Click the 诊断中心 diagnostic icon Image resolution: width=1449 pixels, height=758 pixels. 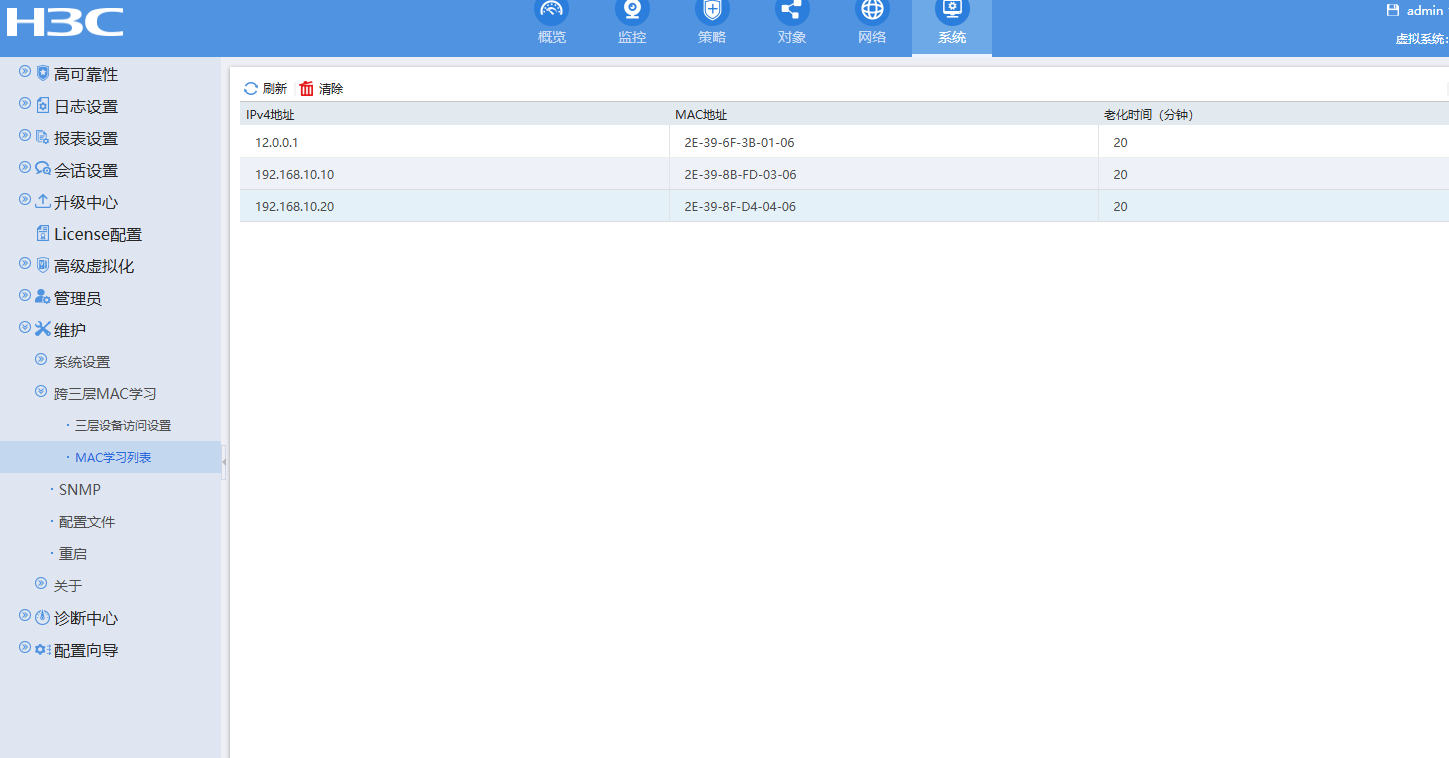pyautogui.click(x=43, y=617)
